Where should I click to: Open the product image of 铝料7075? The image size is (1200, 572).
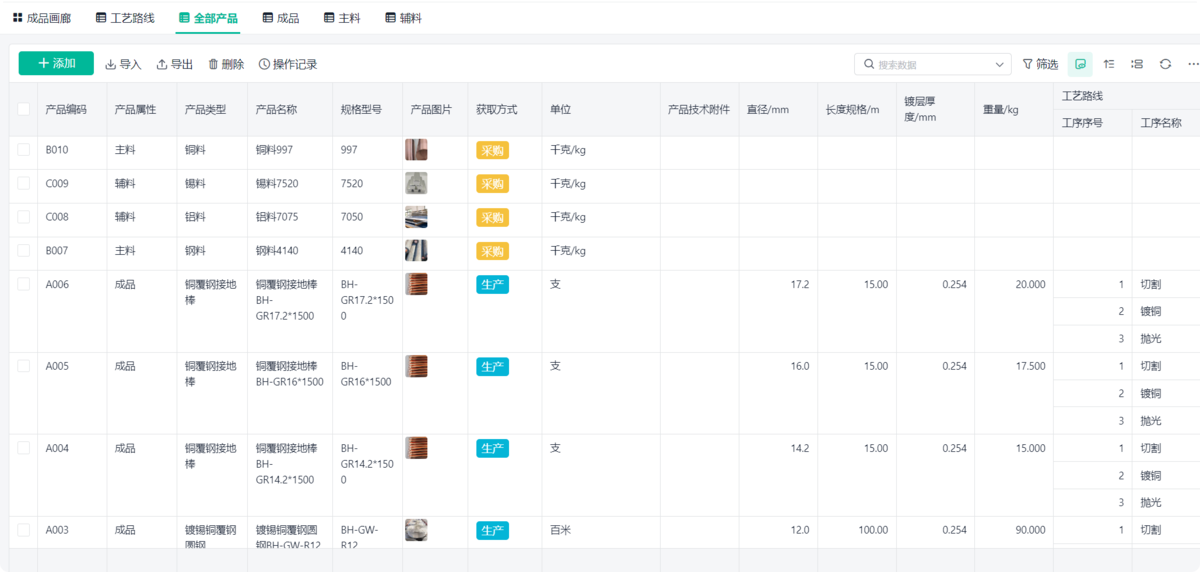click(x=416, y=217)
